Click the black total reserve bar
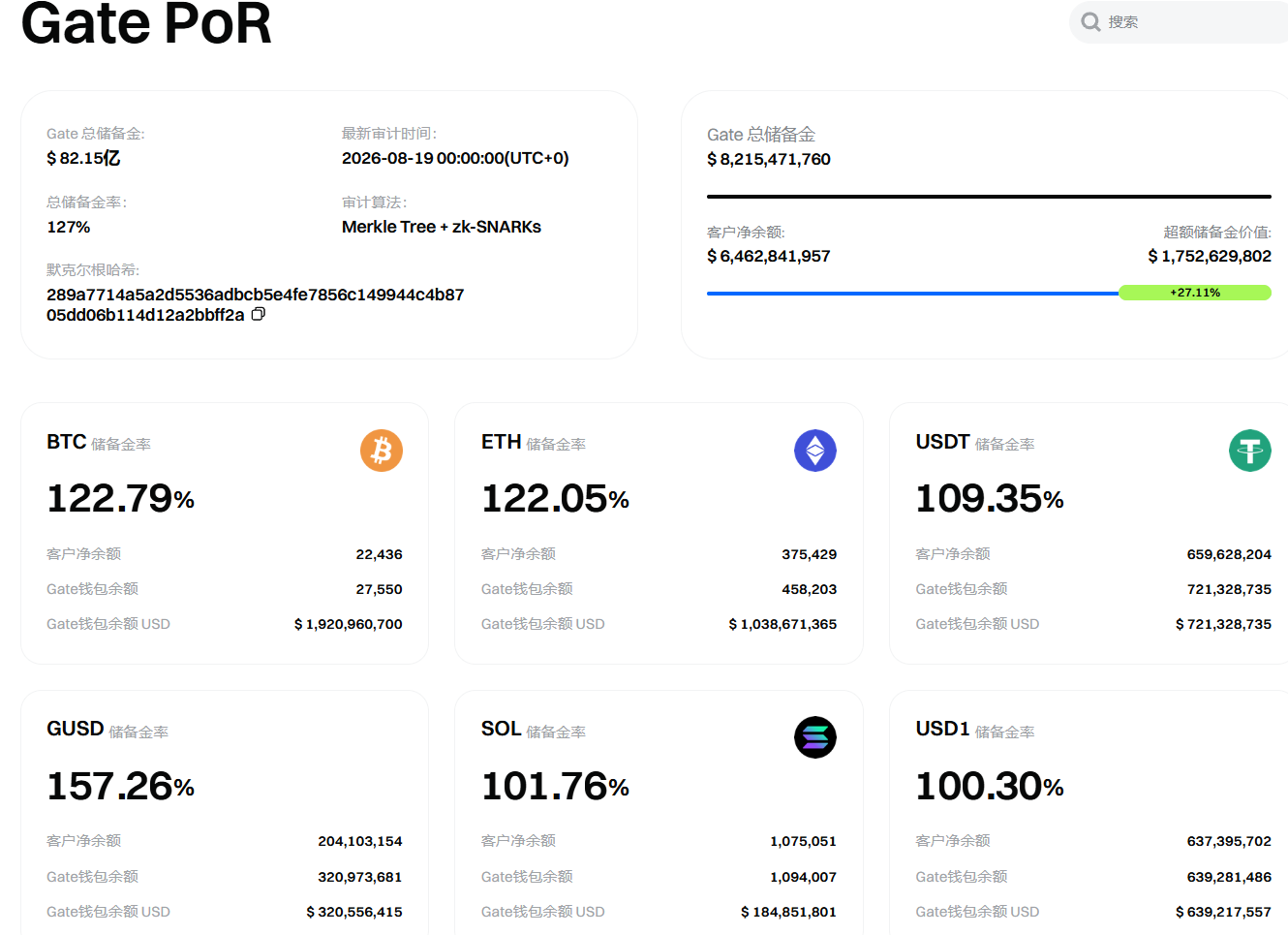The width and height of the screenshot is (1288, 935). point(989,197)
